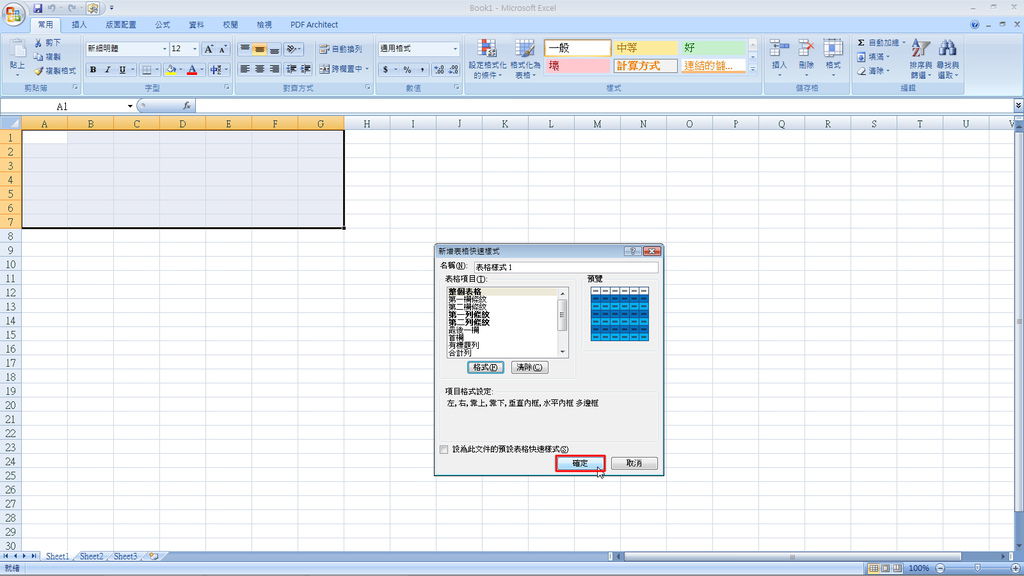Image resolution: width=1024 pixels, height=576 pixels.
Task: Select 整個表格 in table elements list
Action: click(464, 292)
